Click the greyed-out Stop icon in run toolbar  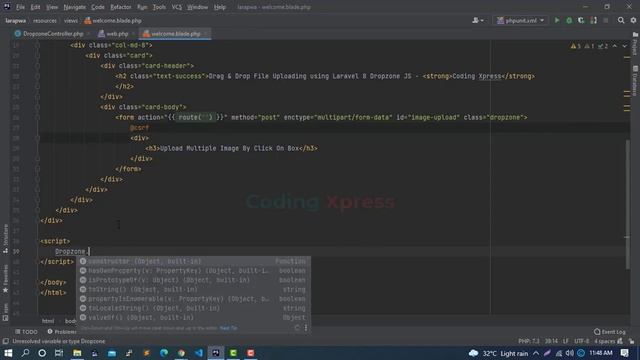coord(606,20)
